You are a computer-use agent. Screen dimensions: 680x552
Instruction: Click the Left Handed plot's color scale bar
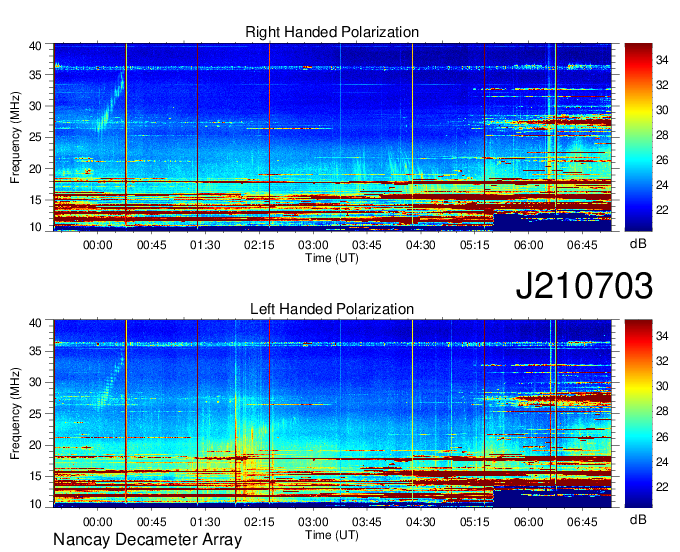(638, 414)
